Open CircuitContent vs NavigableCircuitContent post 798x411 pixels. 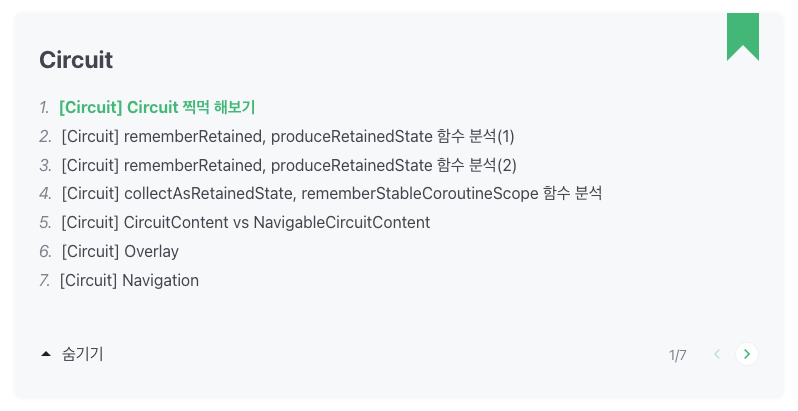(246, 222)
